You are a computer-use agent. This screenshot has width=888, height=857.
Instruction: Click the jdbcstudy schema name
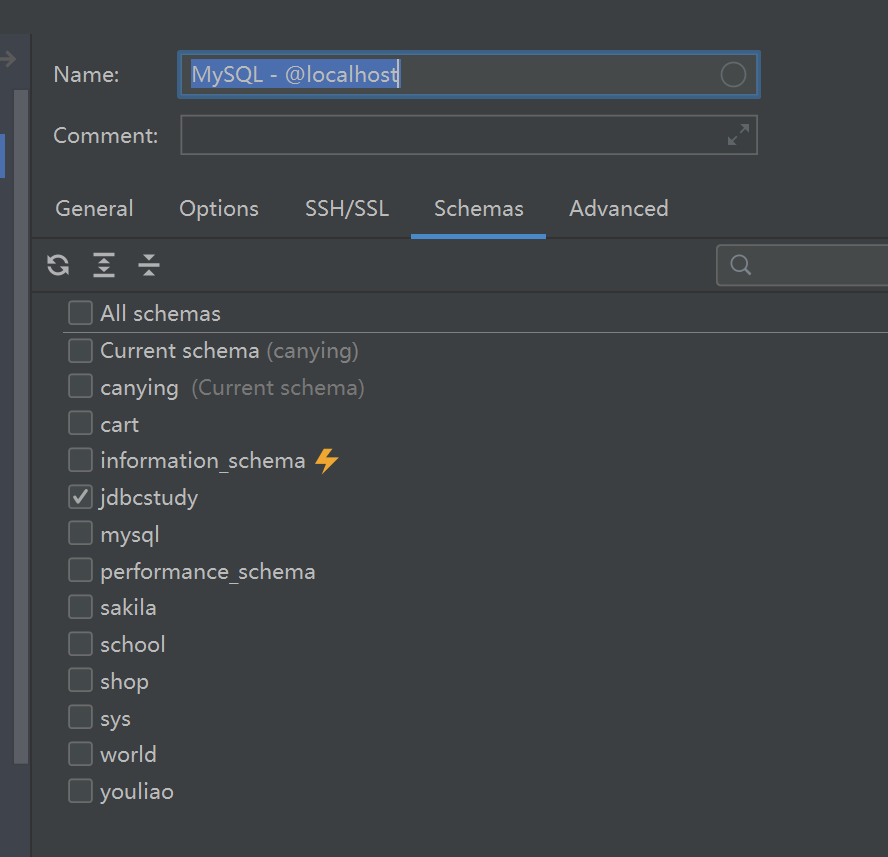149,497
